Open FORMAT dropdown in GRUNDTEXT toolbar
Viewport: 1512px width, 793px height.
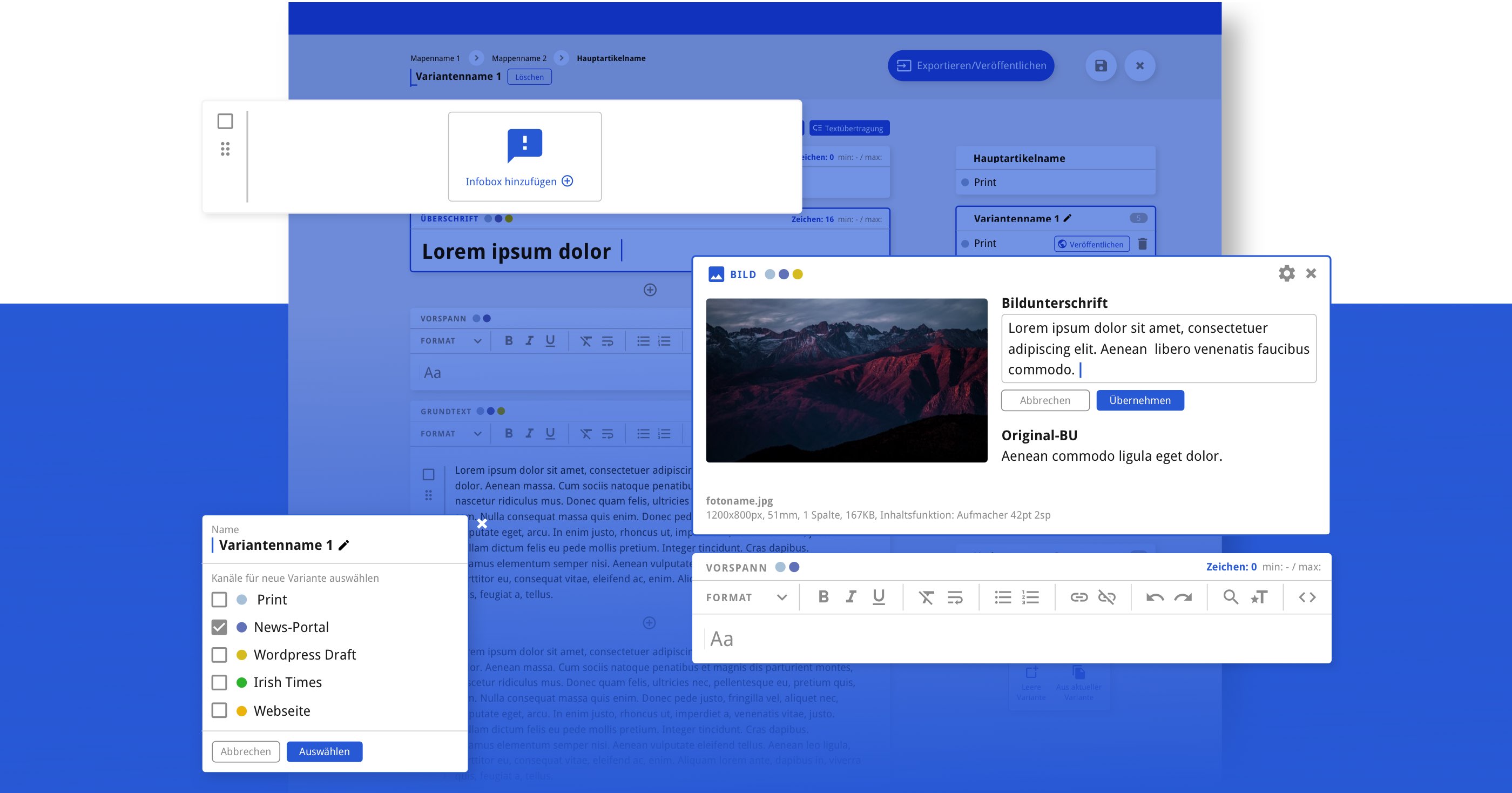[x=451, y=434]
